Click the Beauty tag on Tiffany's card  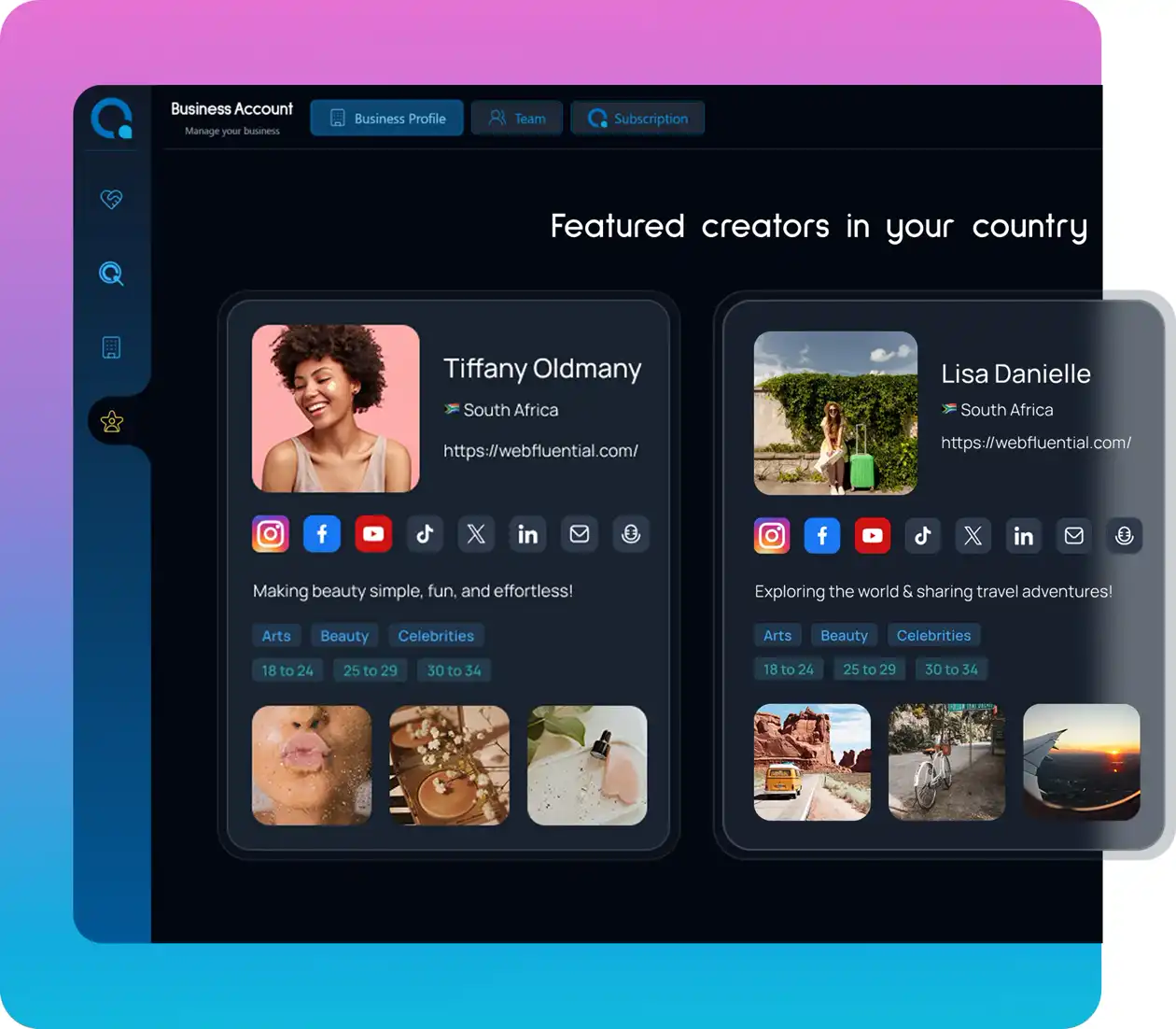click(344, 636)
